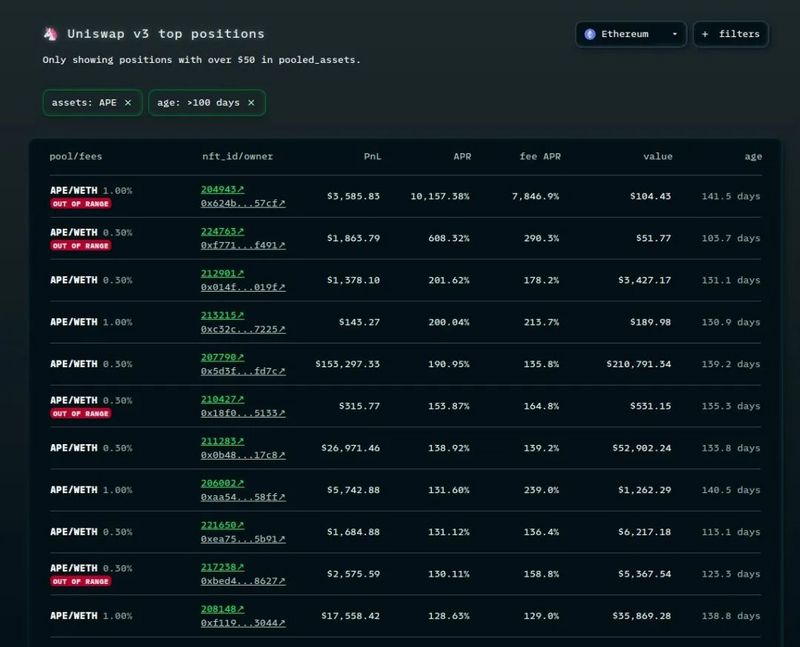This screenshot has width=800, height=647.
Task: Remove the assets: APE filter chip
Action: tap(128, 102)
